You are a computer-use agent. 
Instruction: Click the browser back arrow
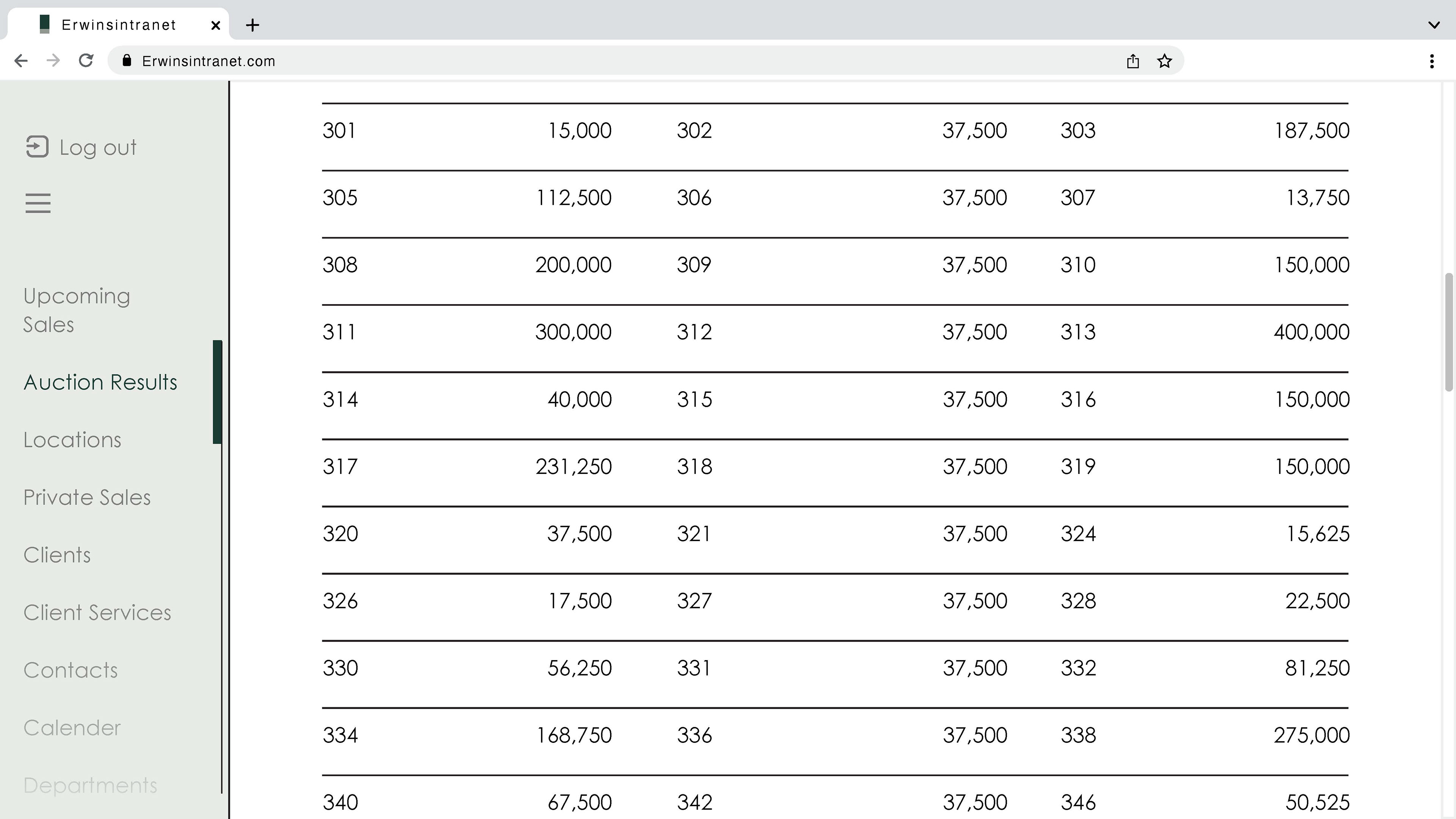(21, 61)
